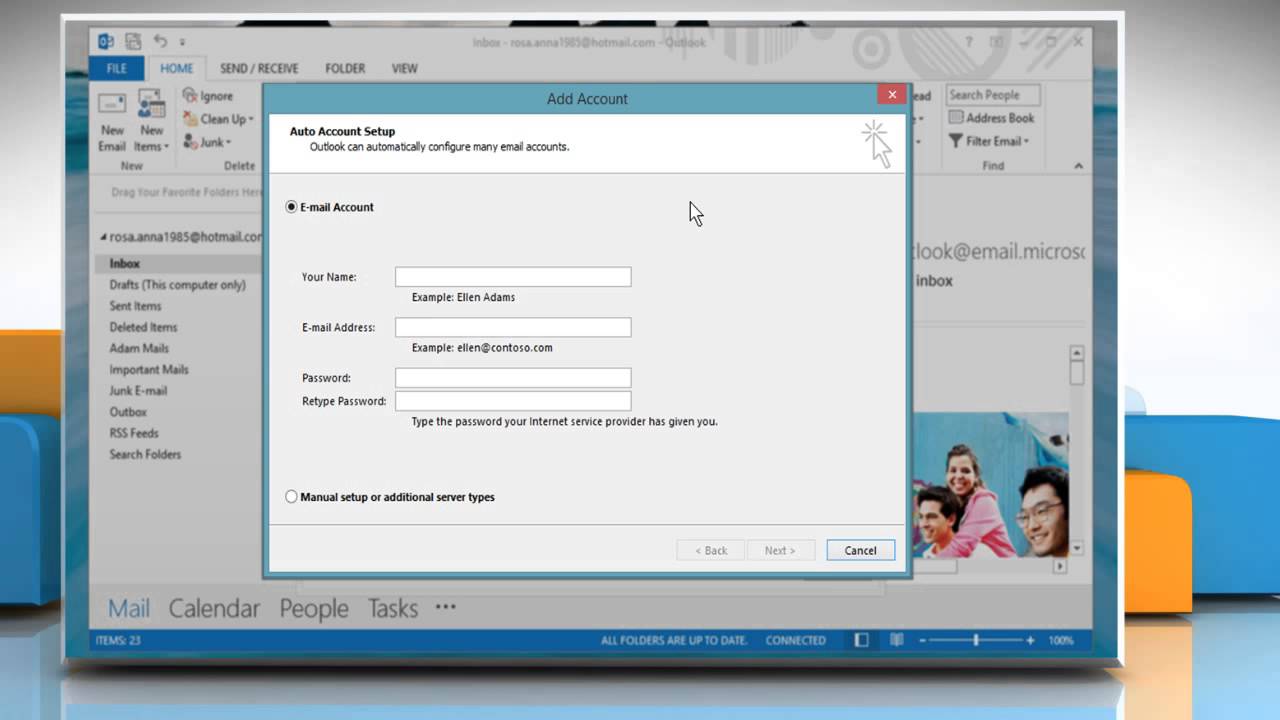The width and height of the screenshot is (1280, 720).
Task: Open the Sent Items folder
Action: tap(135, 306)
